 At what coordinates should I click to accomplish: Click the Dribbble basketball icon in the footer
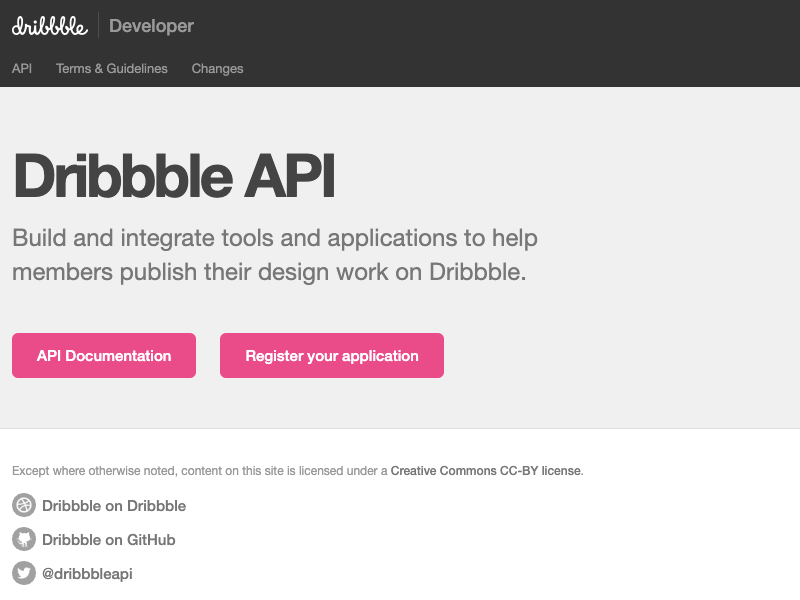pyautogui.click(x=24, y=505)
